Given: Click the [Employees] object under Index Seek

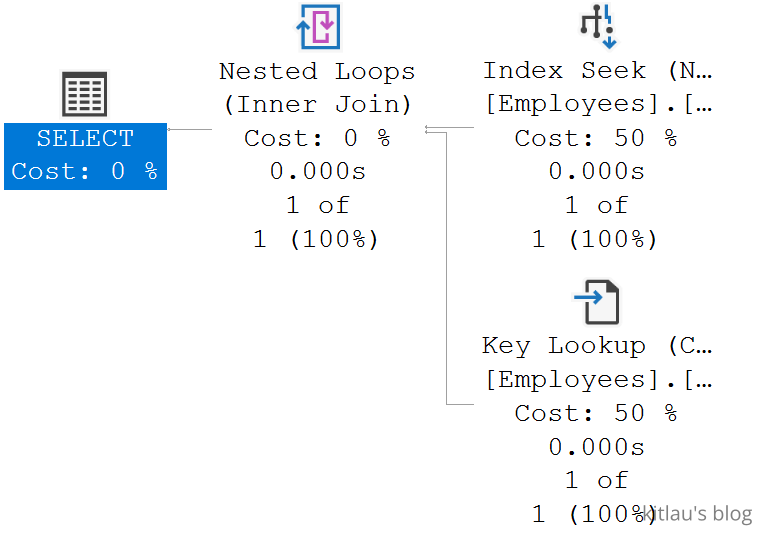Looking at the screenshot, I should pyautogui.click(x=597, y=104).
